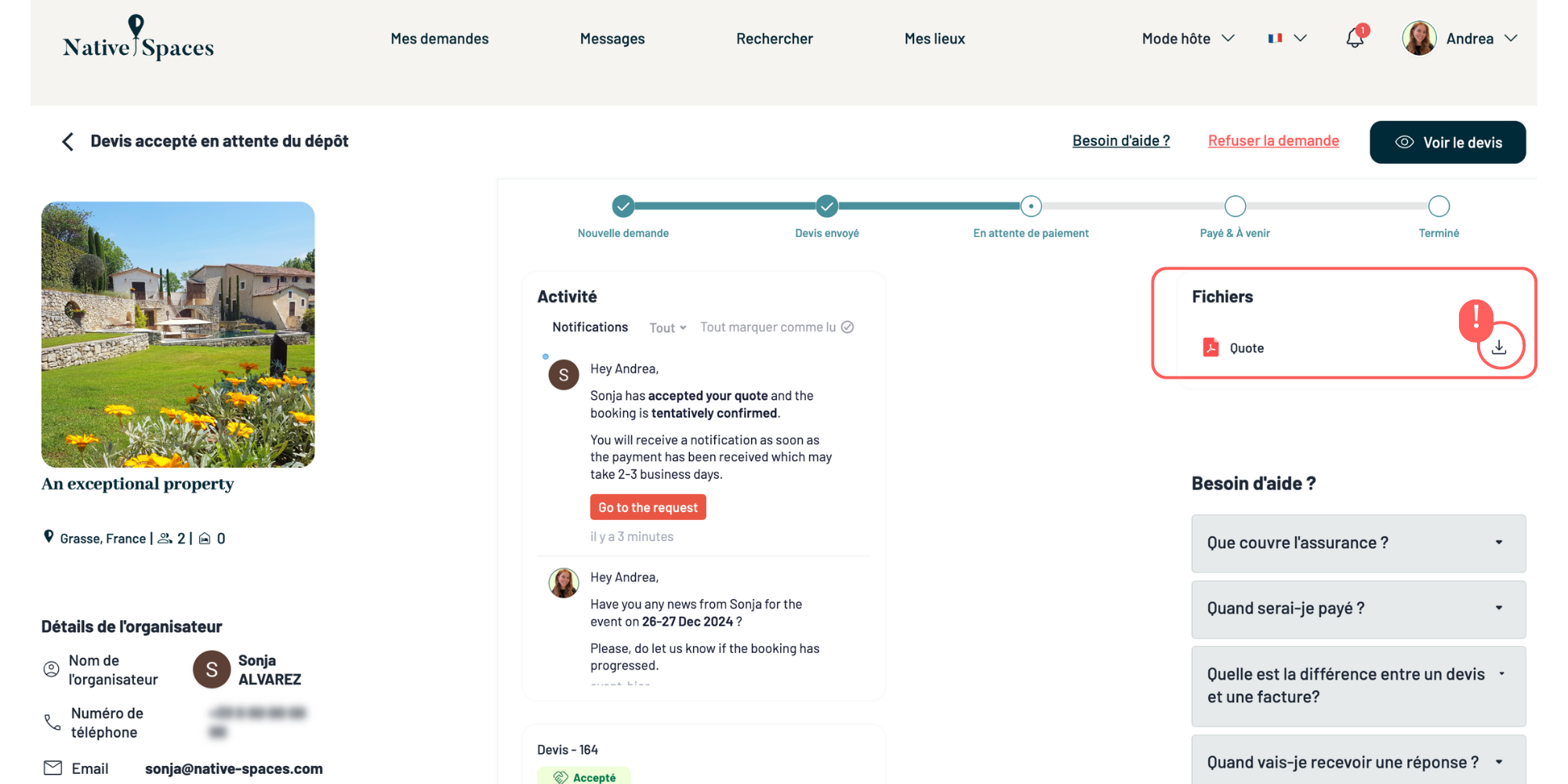Click the Refuser la demande link
This screenshot has height=784, width=1568.
click(x=1273, y=141)
